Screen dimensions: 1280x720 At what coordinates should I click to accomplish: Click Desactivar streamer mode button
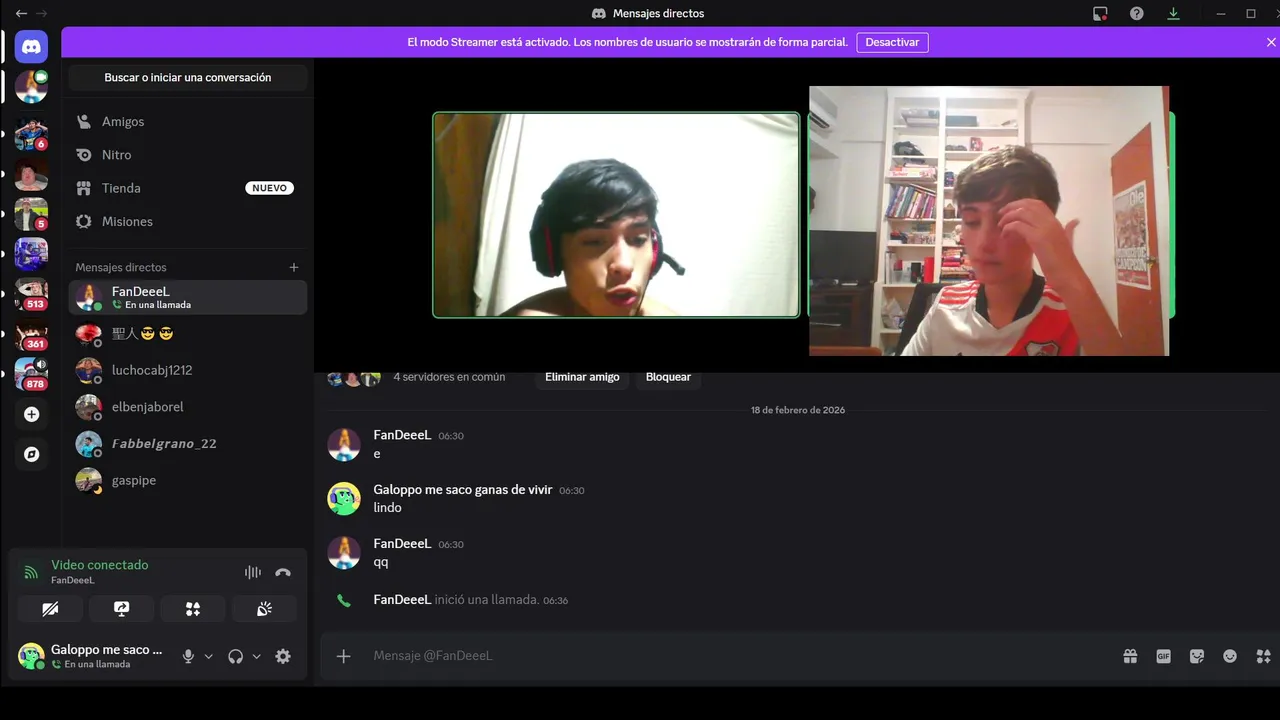coord(892,42)
